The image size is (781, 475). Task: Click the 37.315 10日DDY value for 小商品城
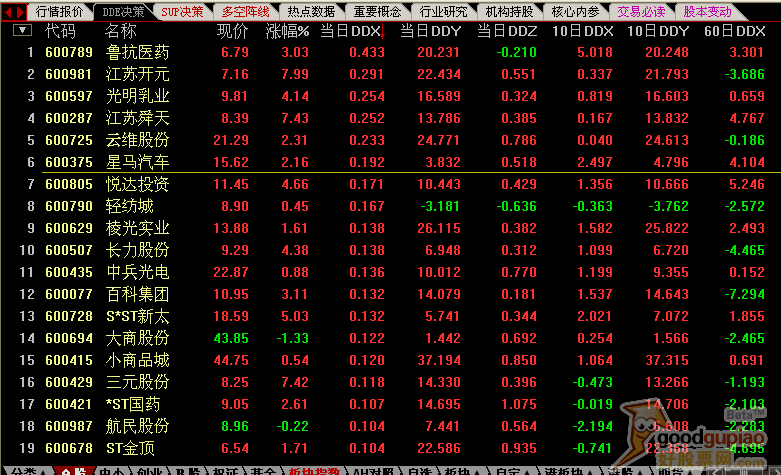coord(667,360)
